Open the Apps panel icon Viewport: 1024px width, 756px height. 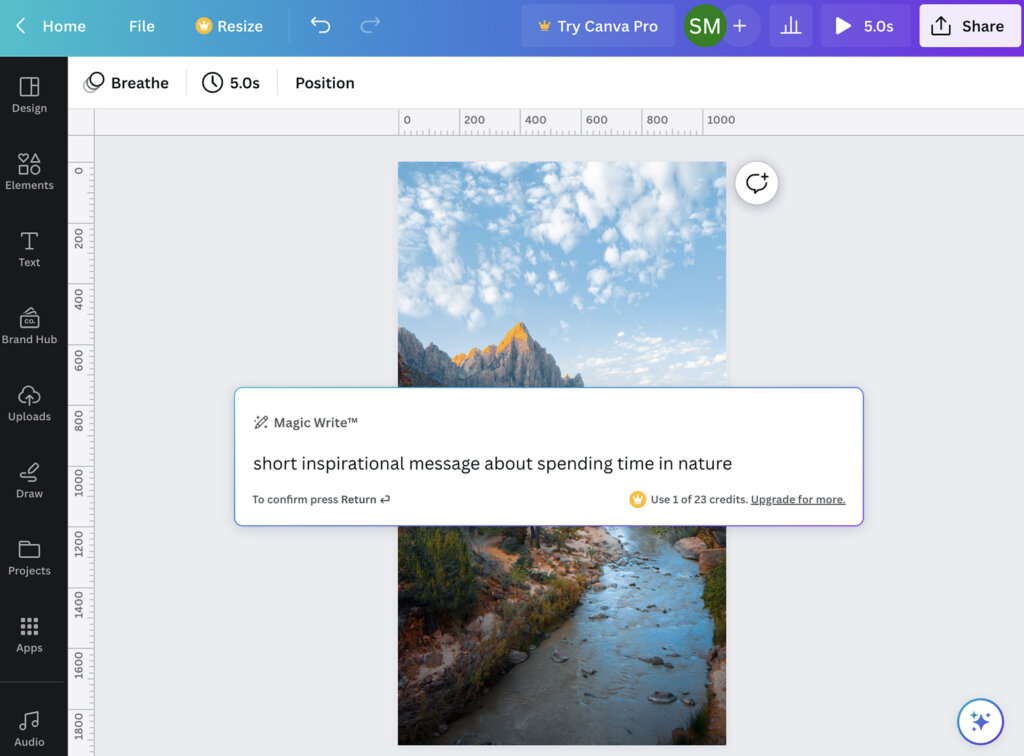[29, 632]
